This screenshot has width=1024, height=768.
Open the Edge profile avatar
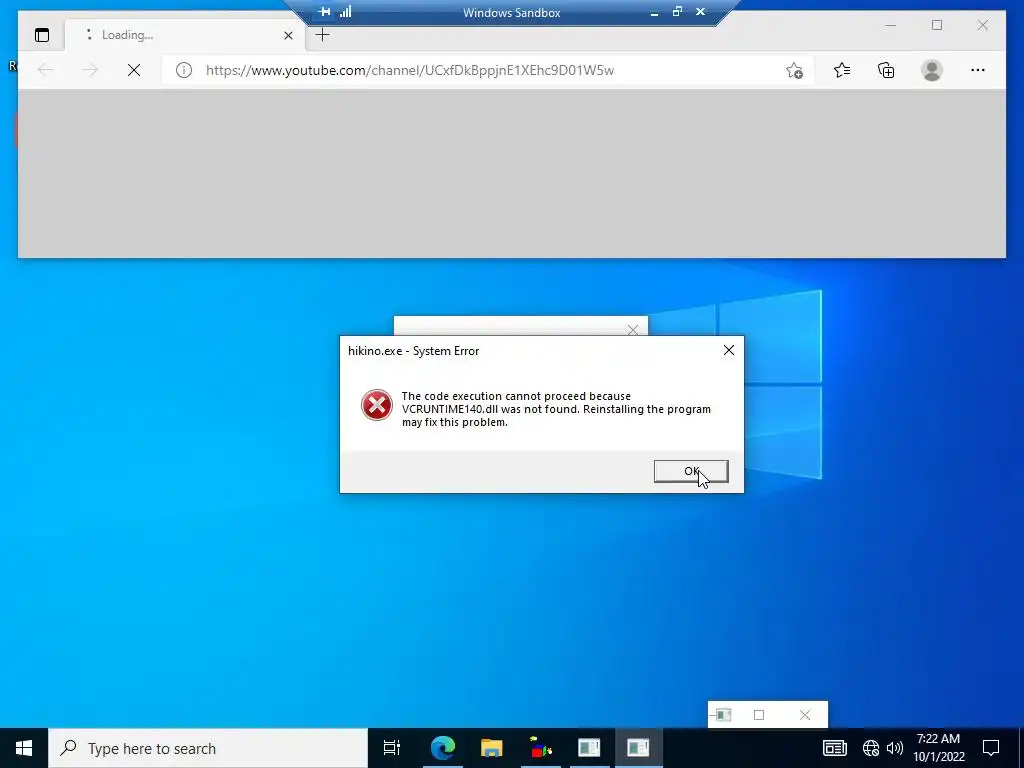[x=932, y=70]
